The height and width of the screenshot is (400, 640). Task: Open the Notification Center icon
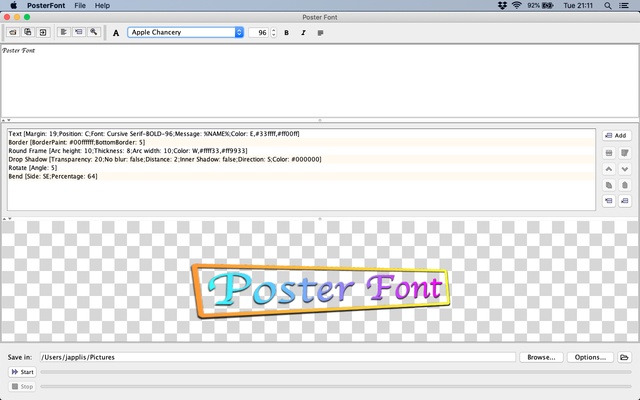tap(624, 5)
